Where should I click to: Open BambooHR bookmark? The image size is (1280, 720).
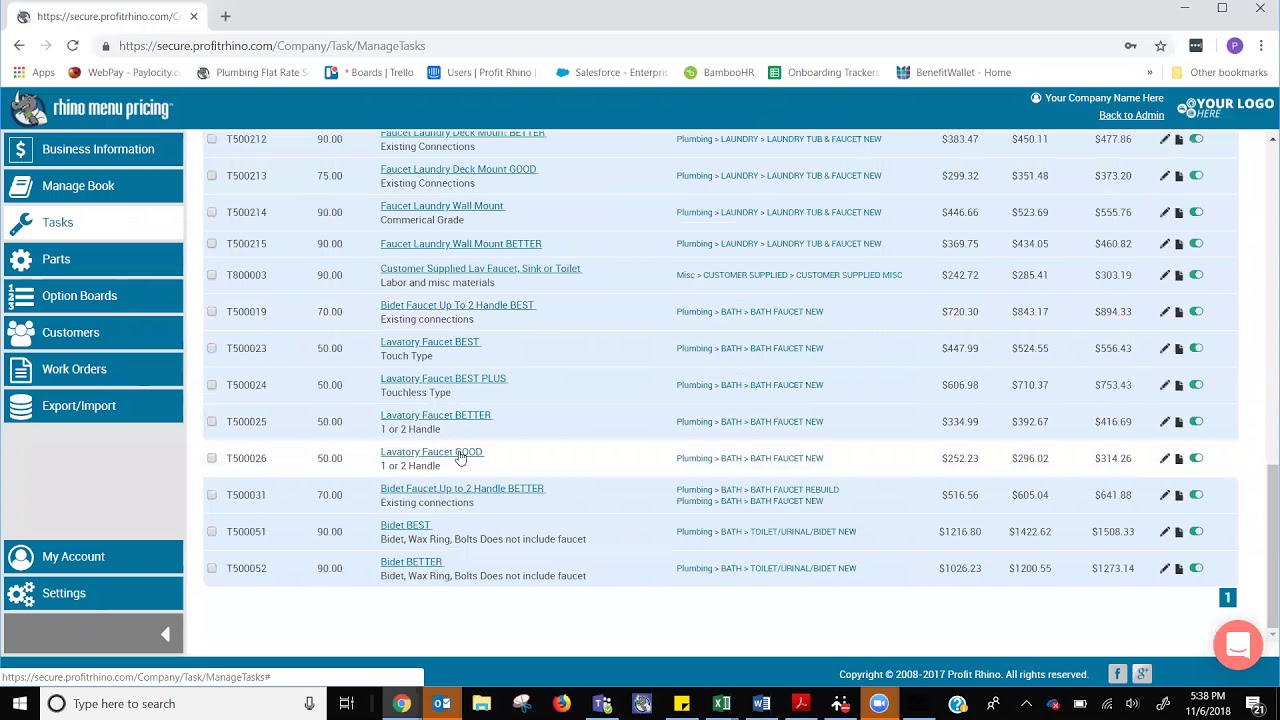[x=719, y=72]
